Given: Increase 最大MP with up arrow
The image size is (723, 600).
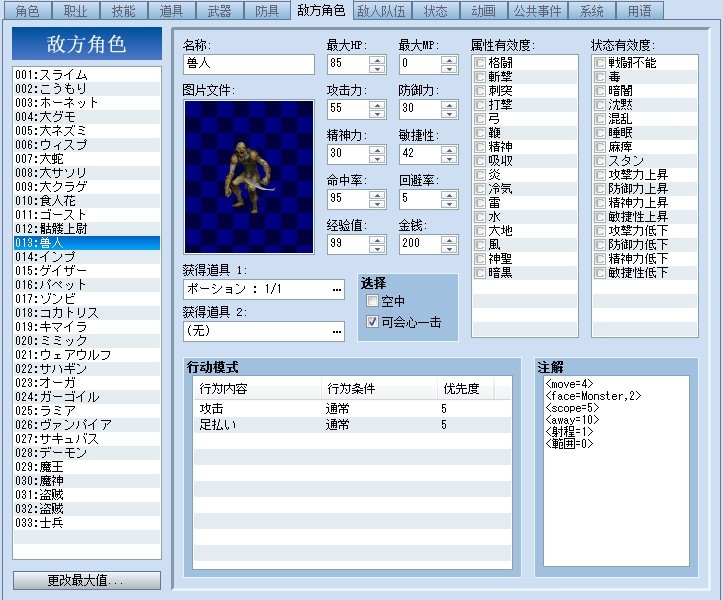Looking at the screenshot, I should coord(449,60).
